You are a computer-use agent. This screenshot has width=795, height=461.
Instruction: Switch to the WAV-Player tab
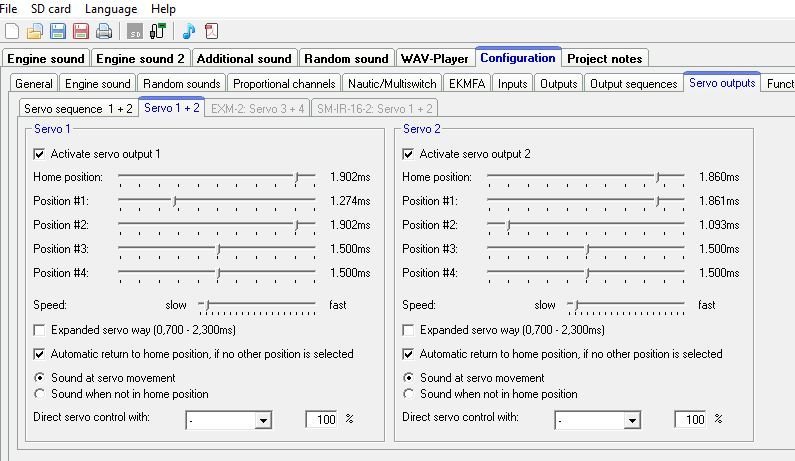[435, 58]
